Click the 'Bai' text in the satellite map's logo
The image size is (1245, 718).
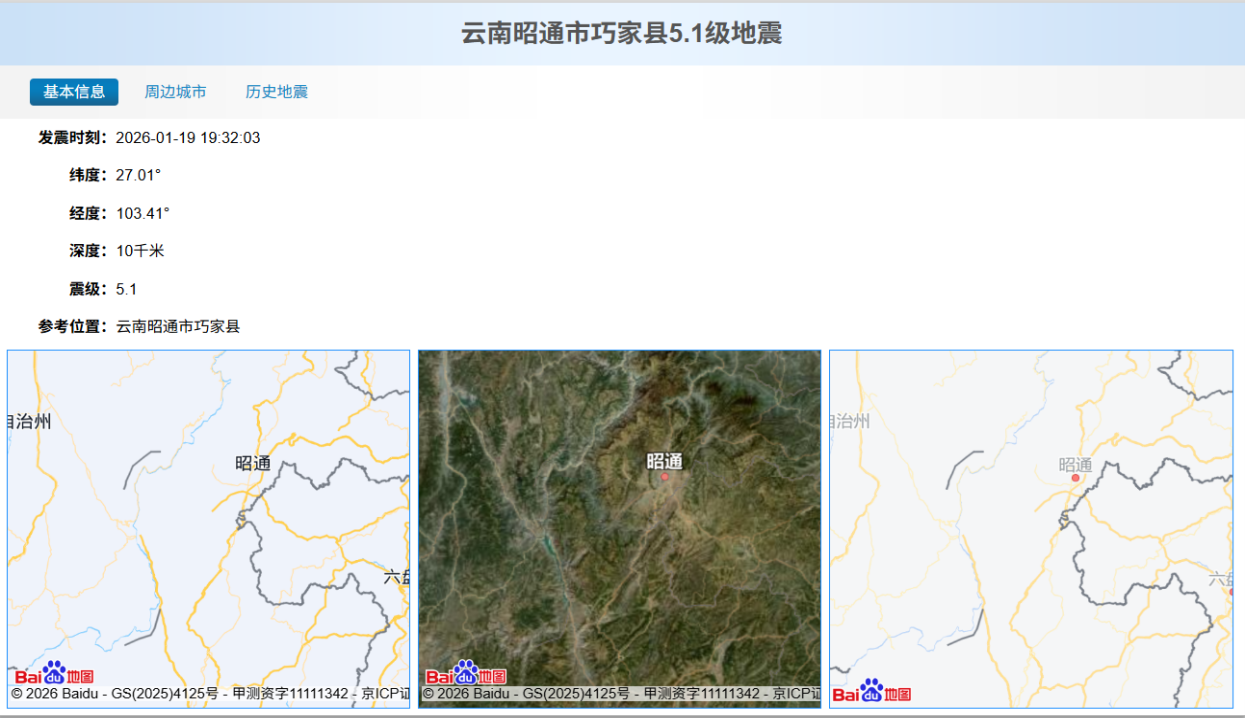pyautogui.click(x=443, y=677)
